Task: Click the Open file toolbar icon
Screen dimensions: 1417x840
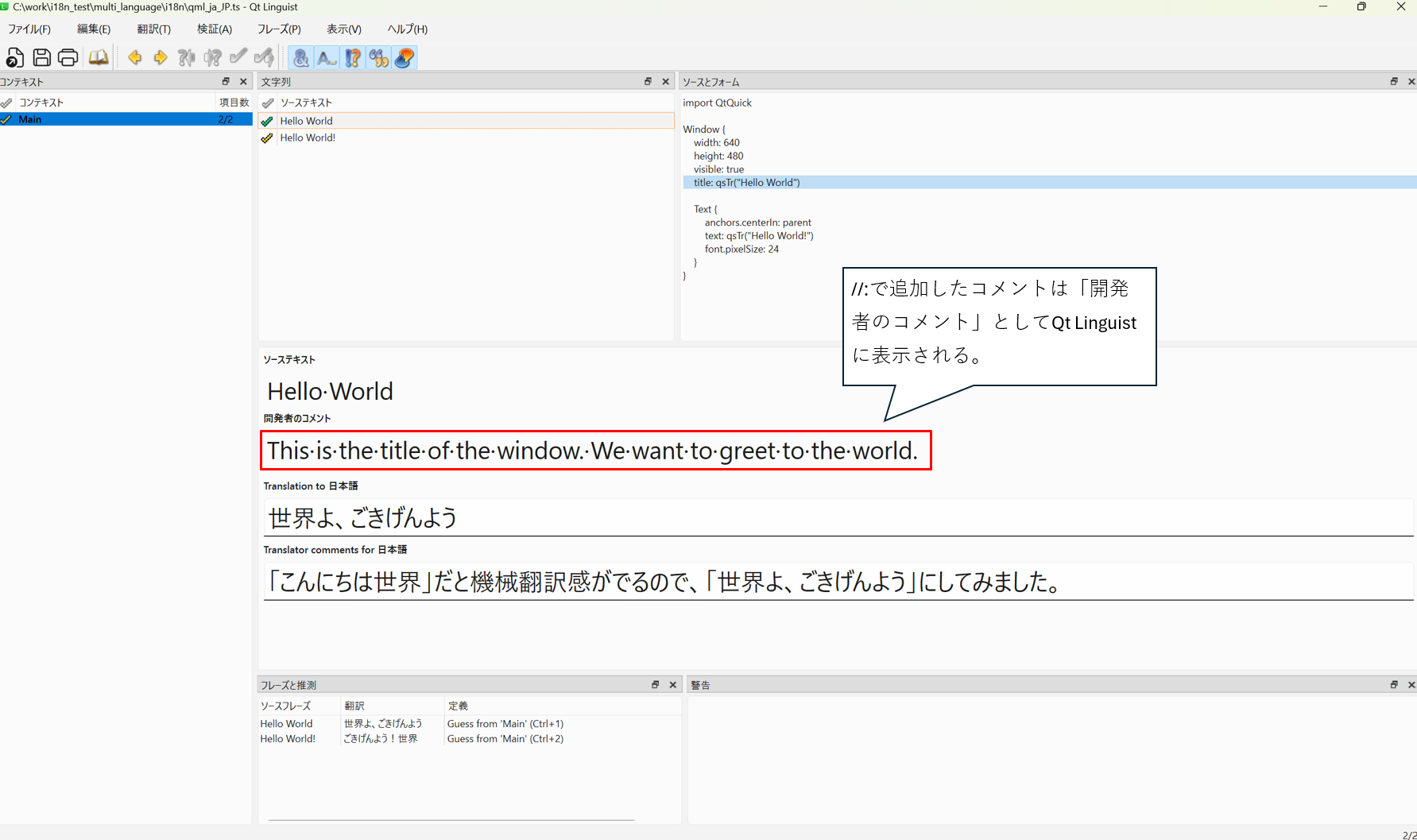Action: pyautogui.click(x=15, y=57)
